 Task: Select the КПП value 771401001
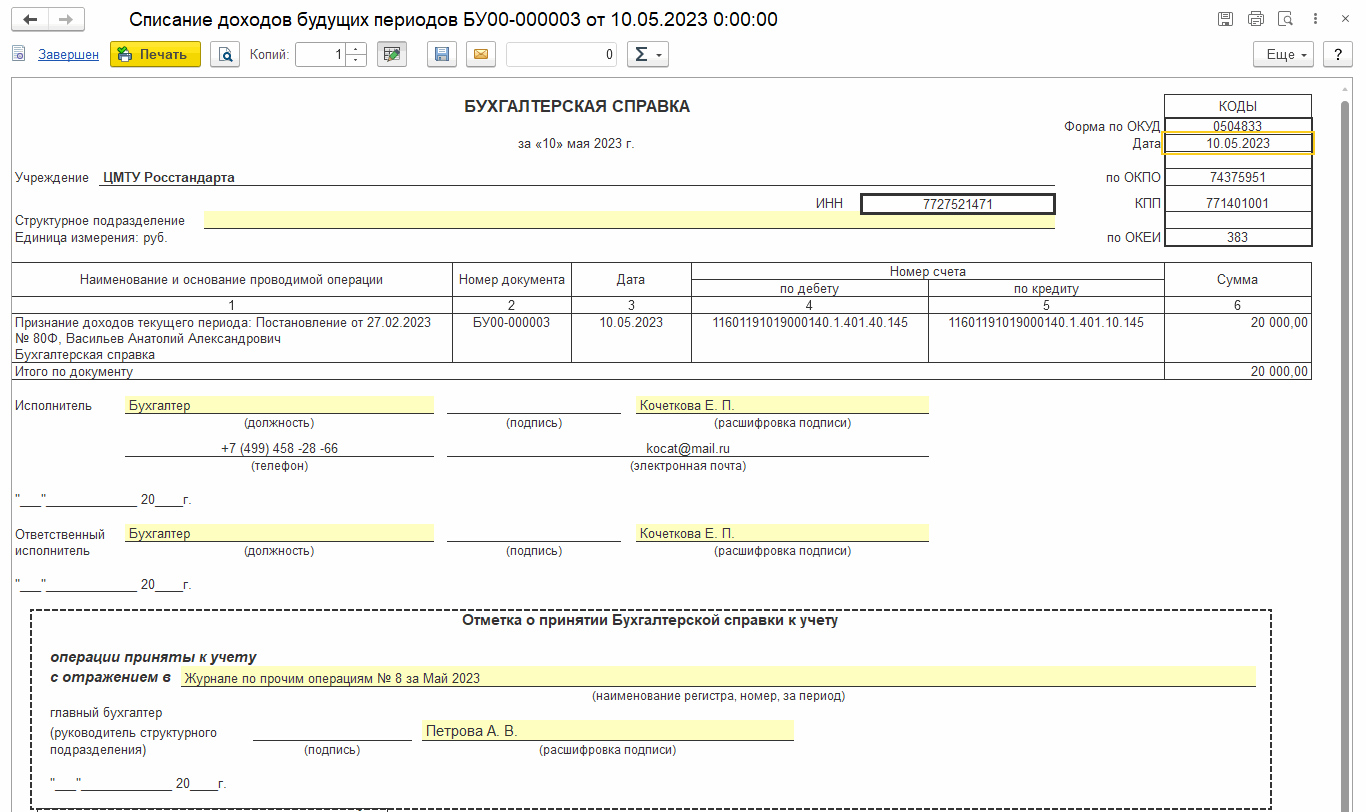tap(1238, 203)
